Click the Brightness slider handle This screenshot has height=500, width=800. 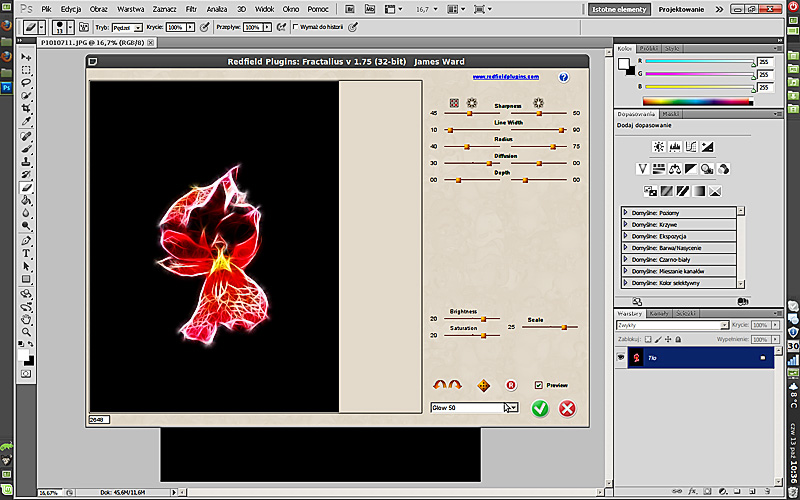click(x=483, y=318)
